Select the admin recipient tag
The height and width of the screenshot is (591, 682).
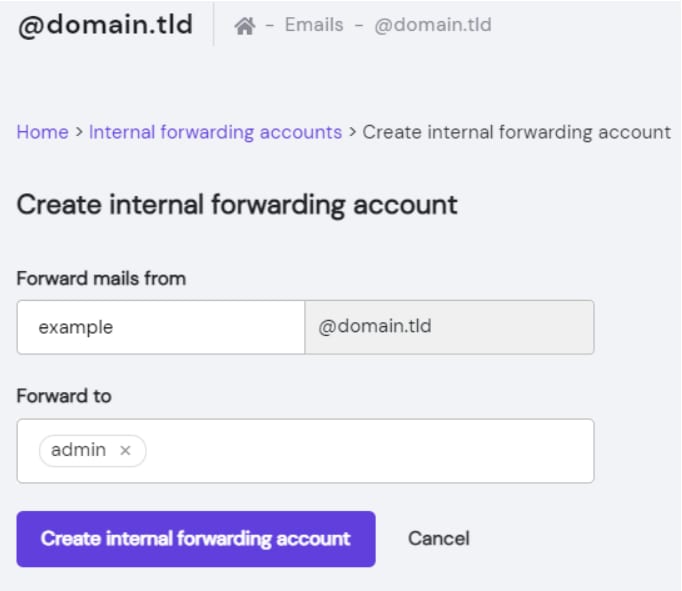[x=78, y=450]
